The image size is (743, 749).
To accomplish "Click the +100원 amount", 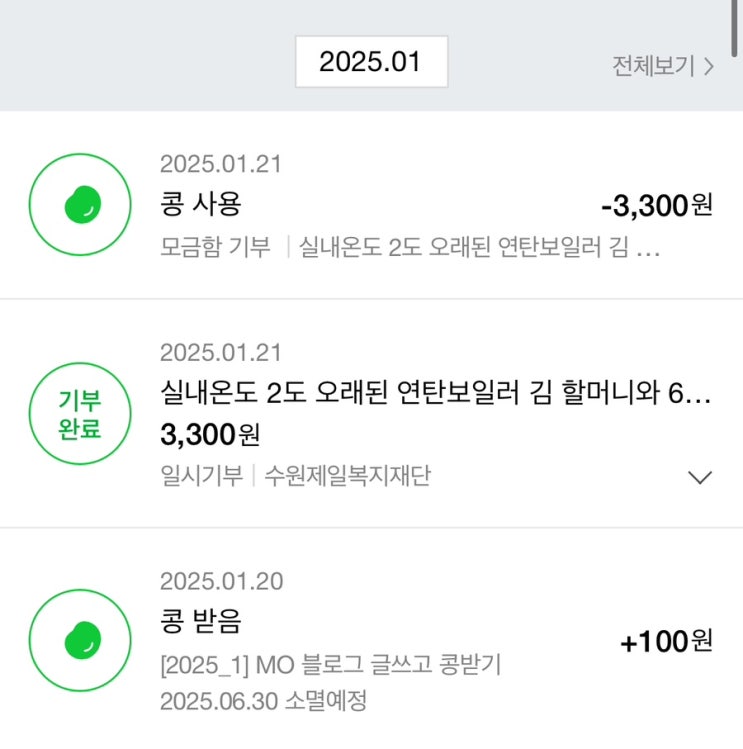I will click(x=666, y=642).
